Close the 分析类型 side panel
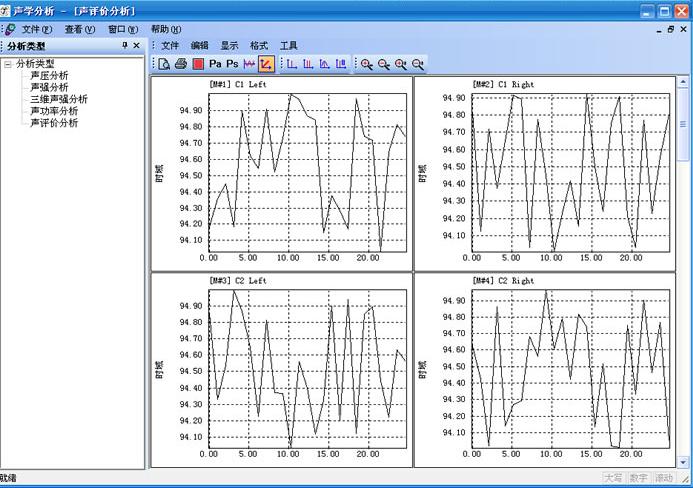Image resolution: width=693 pixels, height=488 pixels. (137, 45)
